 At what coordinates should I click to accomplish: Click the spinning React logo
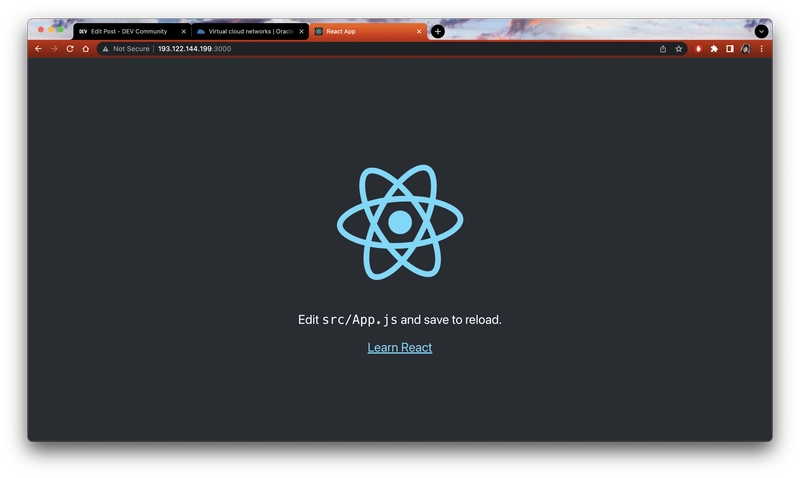pyautogui.click(x=400, y=222)
